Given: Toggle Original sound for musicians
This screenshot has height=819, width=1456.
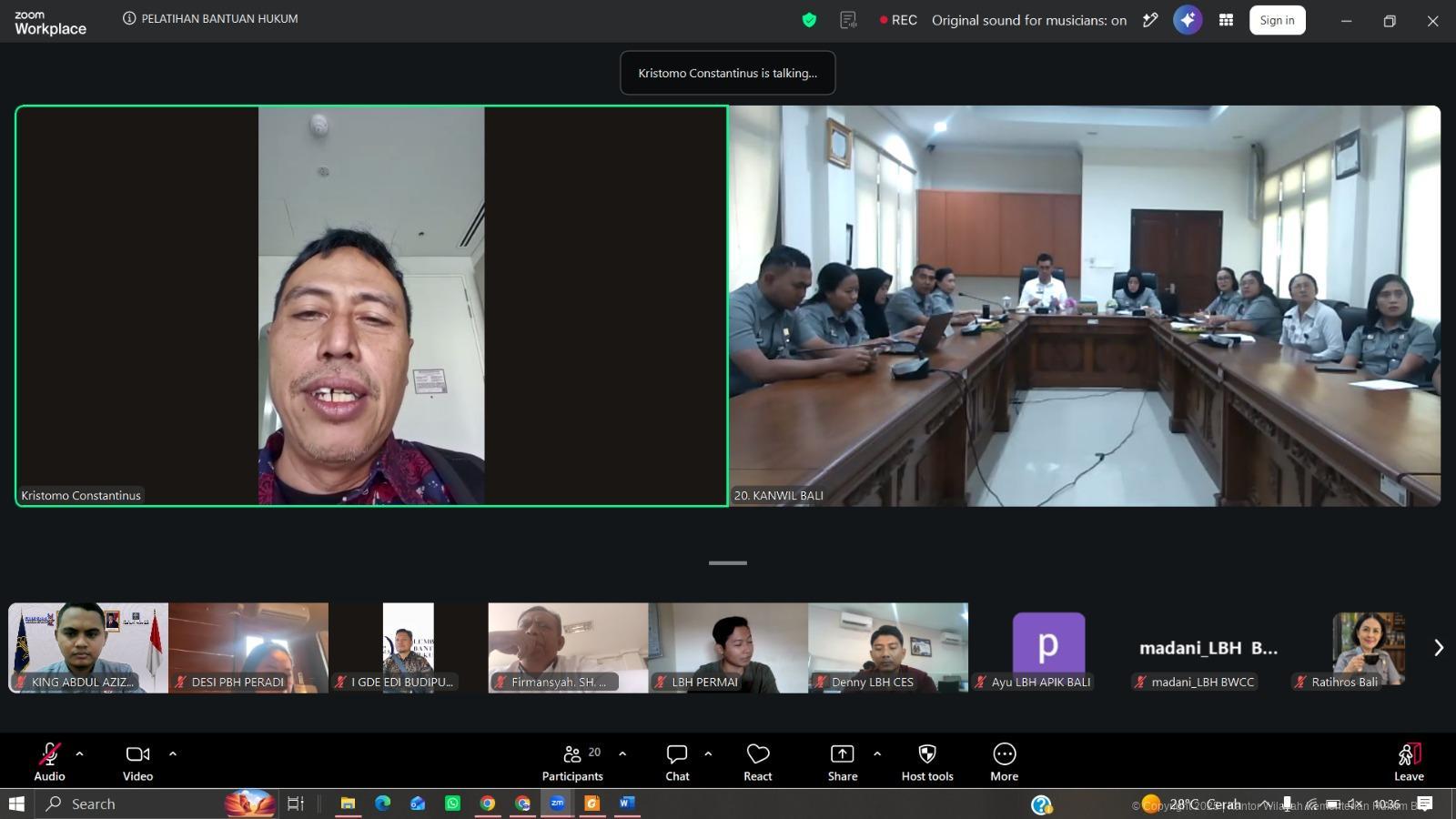Looking at the screenshot, I should [1029, 20].
